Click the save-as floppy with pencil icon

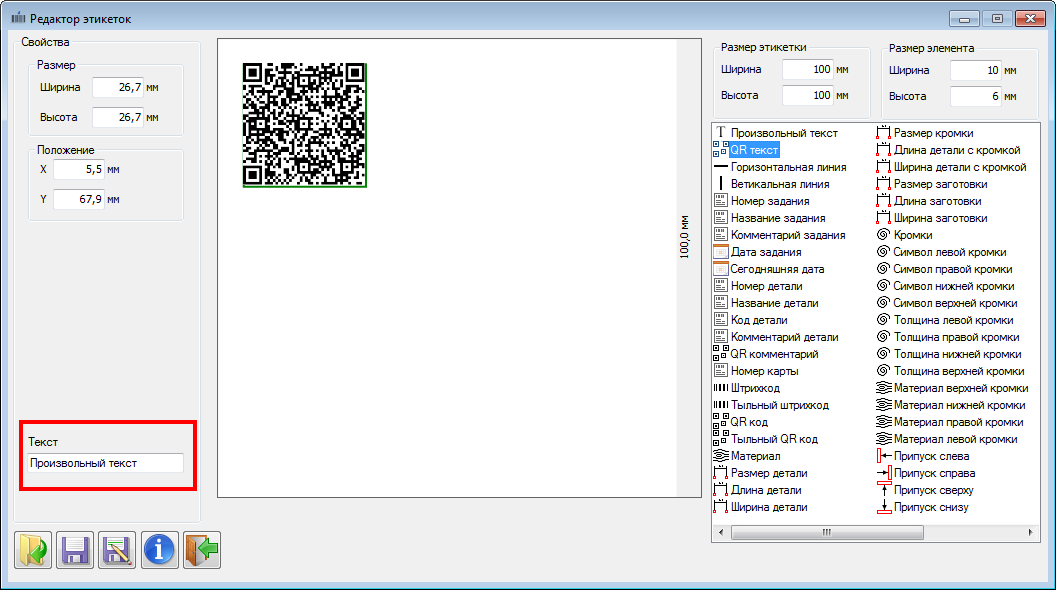coord(117,550)
